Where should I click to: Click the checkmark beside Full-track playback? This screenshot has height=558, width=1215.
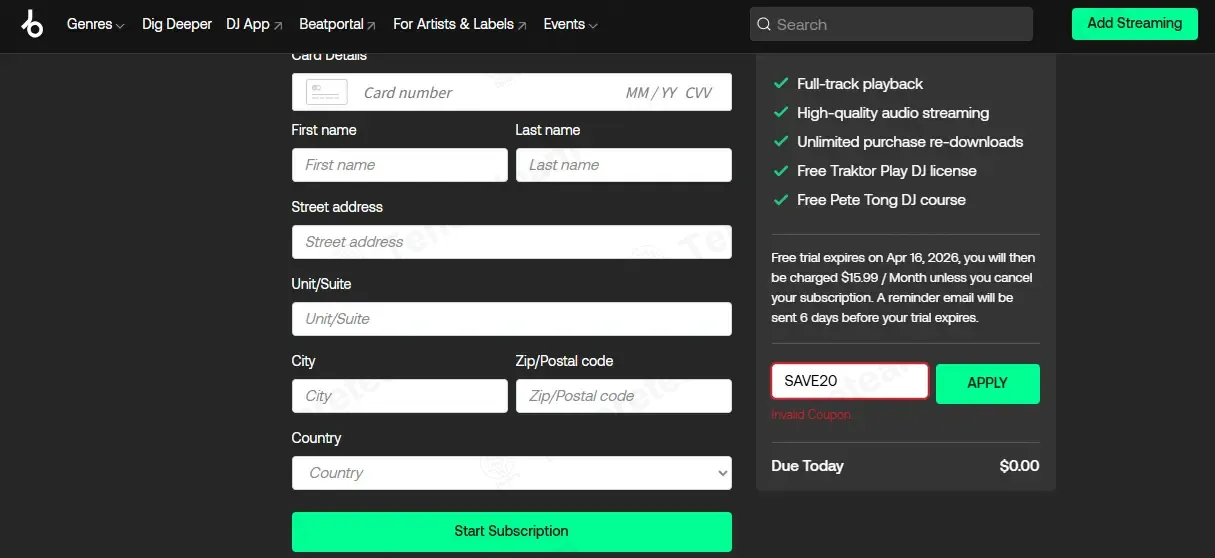pyautogui.click(x=781, y=84)
